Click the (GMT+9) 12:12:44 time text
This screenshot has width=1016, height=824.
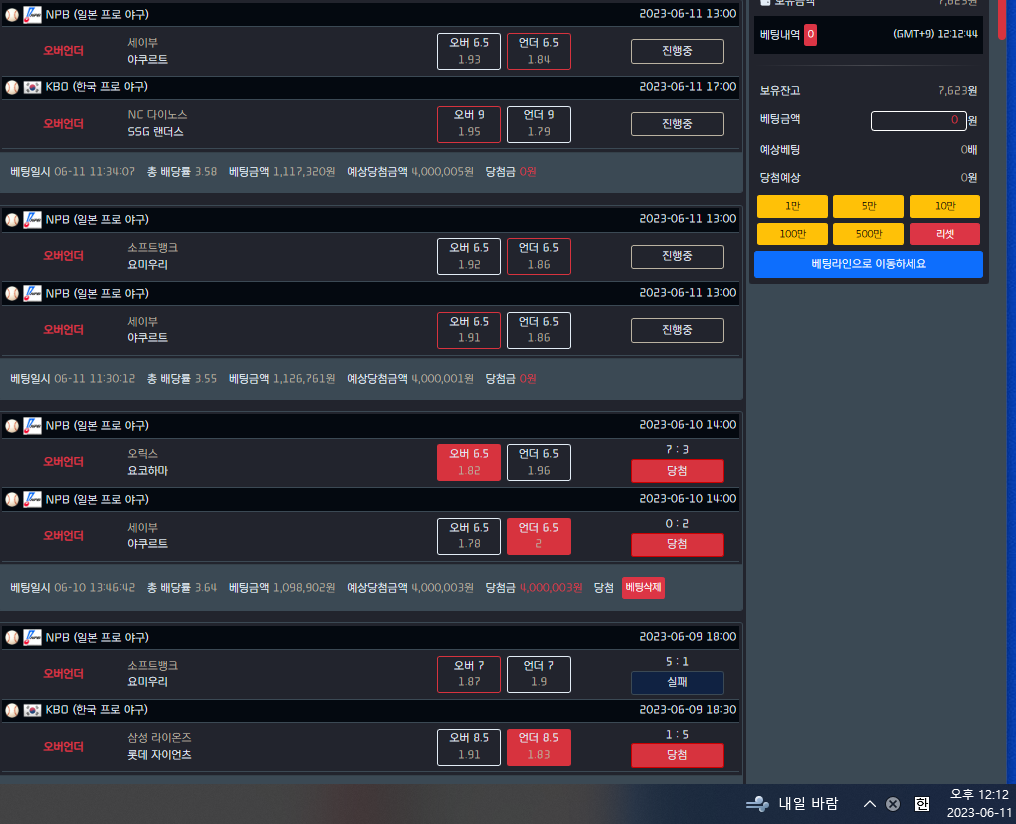tap(935, 34)
